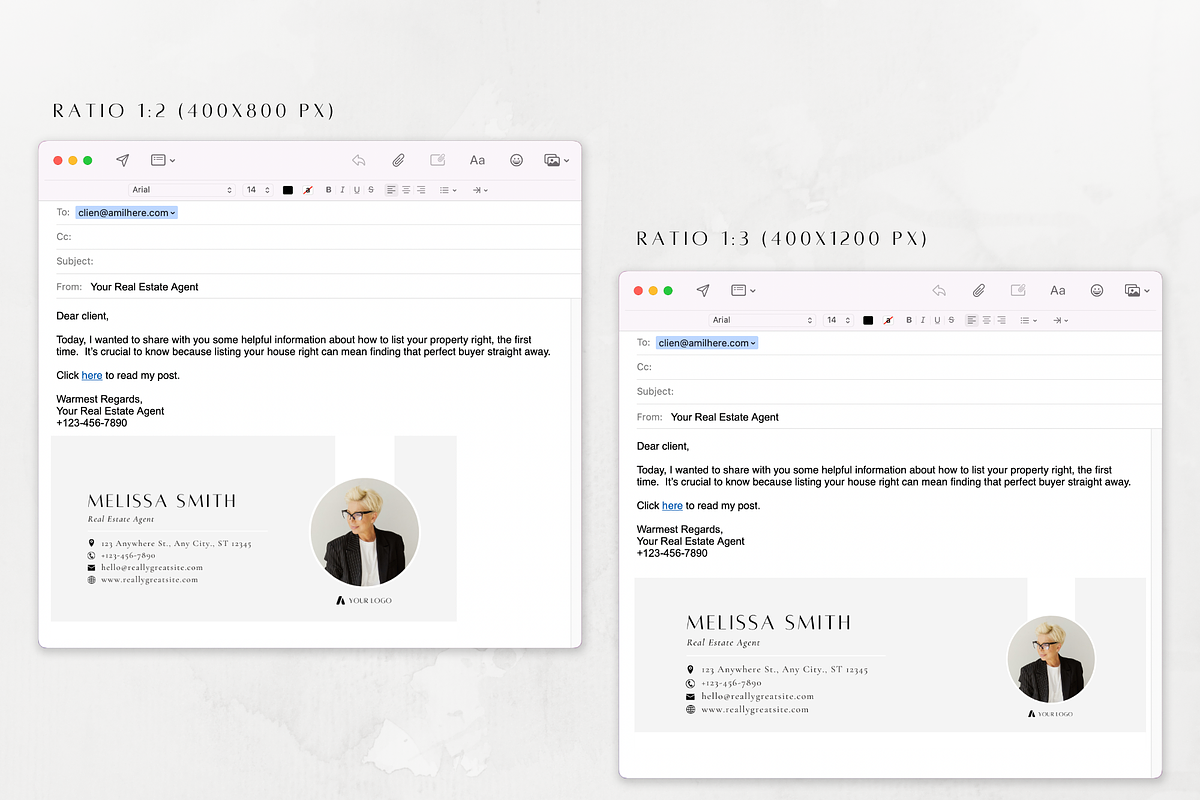Click the reply arrow in 1:2 window

coord(359,160)
